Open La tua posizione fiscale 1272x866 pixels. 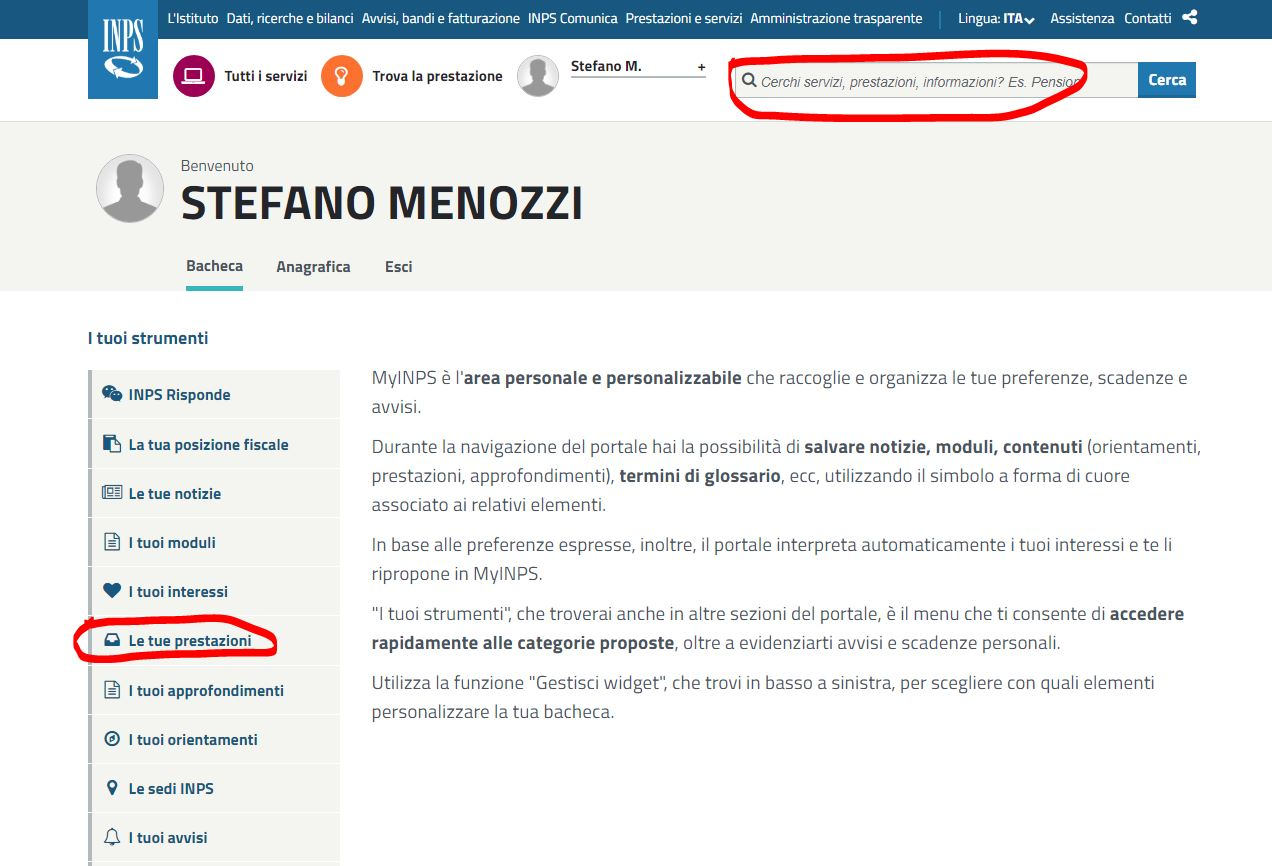[208, 444]
